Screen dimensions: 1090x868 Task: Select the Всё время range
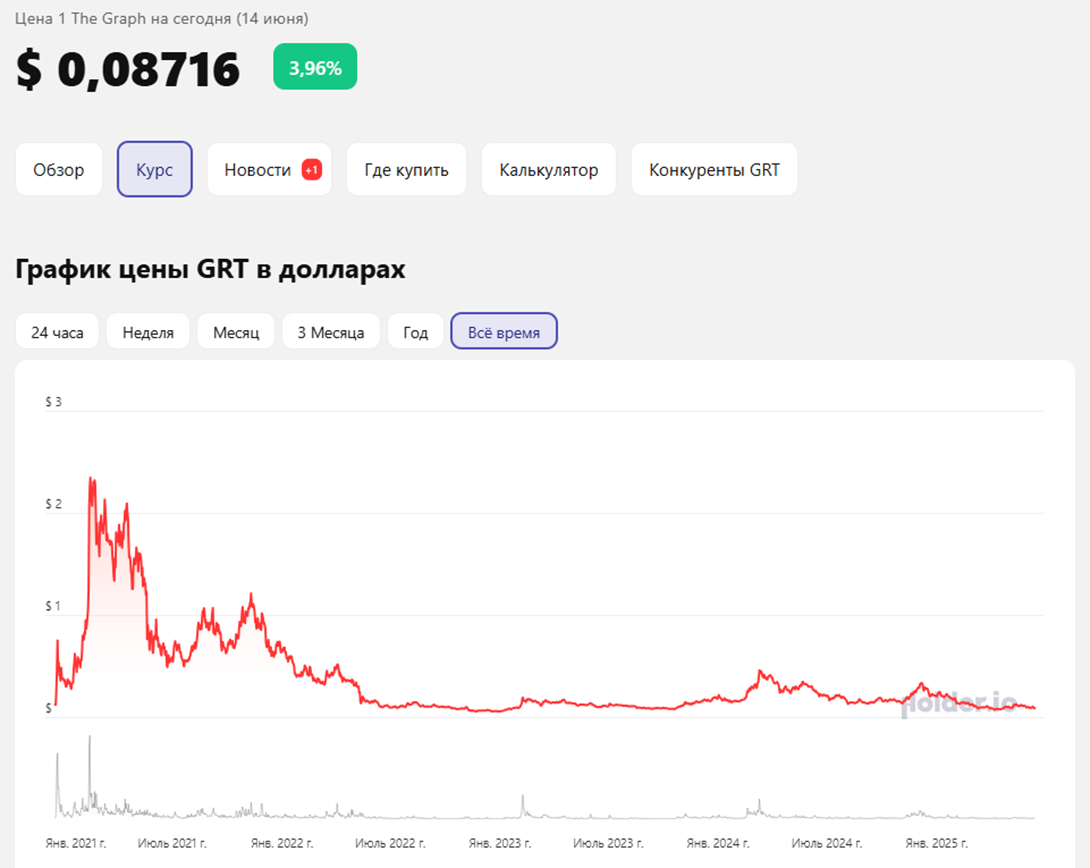click(504, 331)
